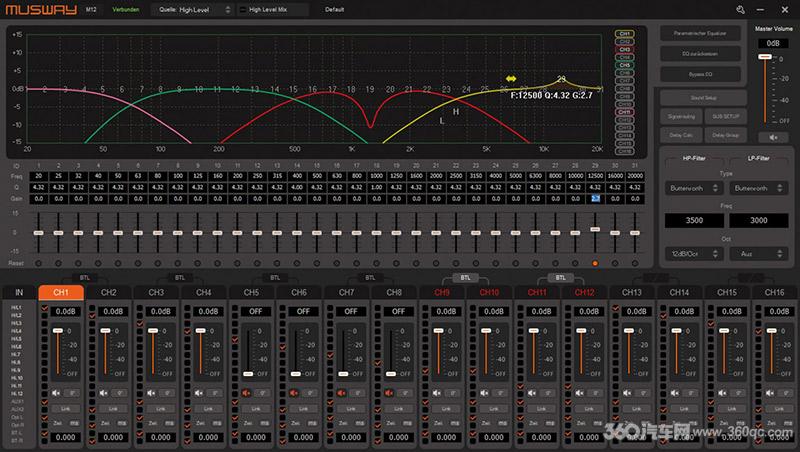Unmute CH5 using its red speaker icon

pos(246,393)
